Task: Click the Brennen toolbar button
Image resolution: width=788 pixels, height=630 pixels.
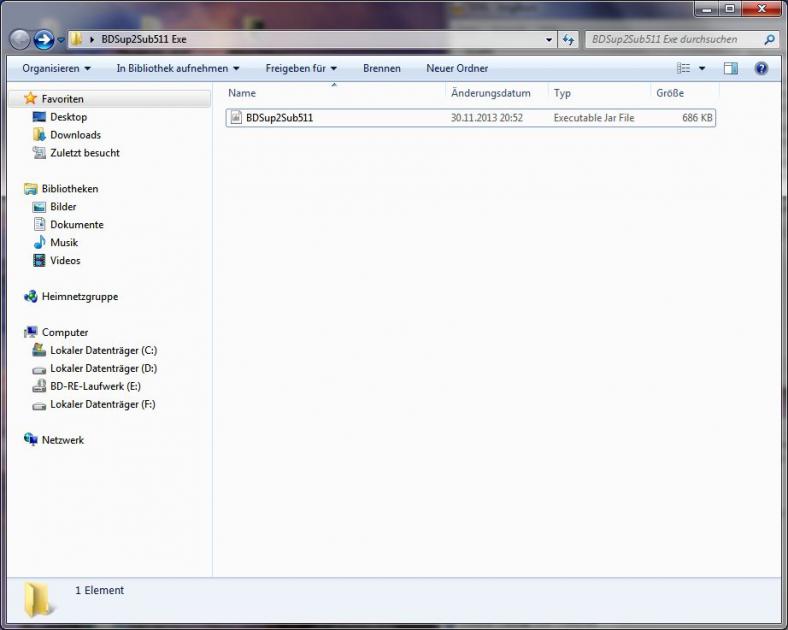Action: pos(382,68)
